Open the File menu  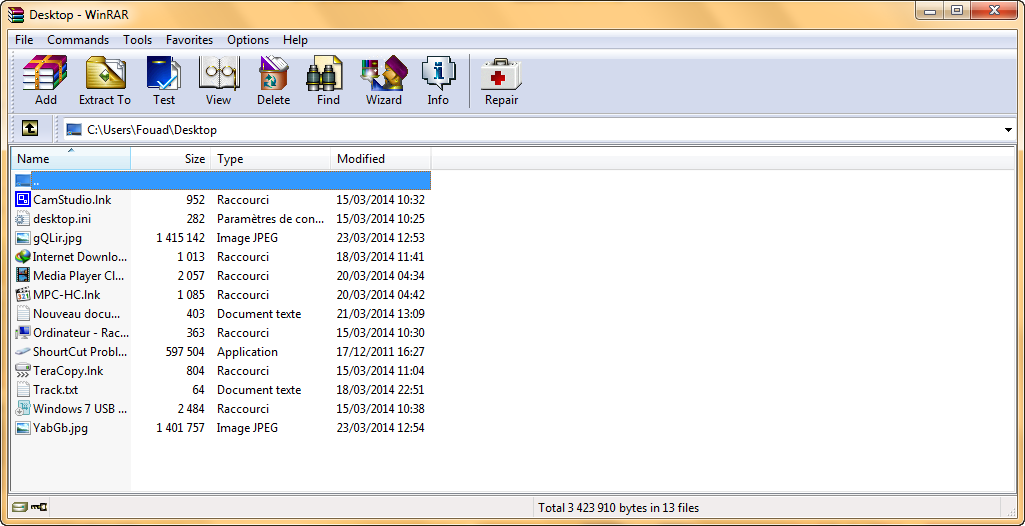(24, 40)
